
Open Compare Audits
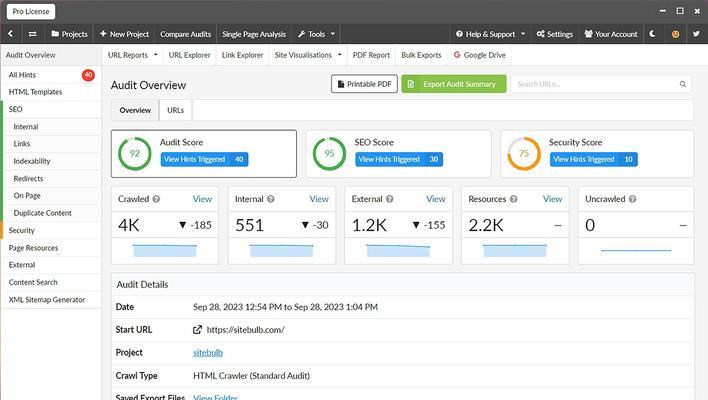(x=186, y=34)
